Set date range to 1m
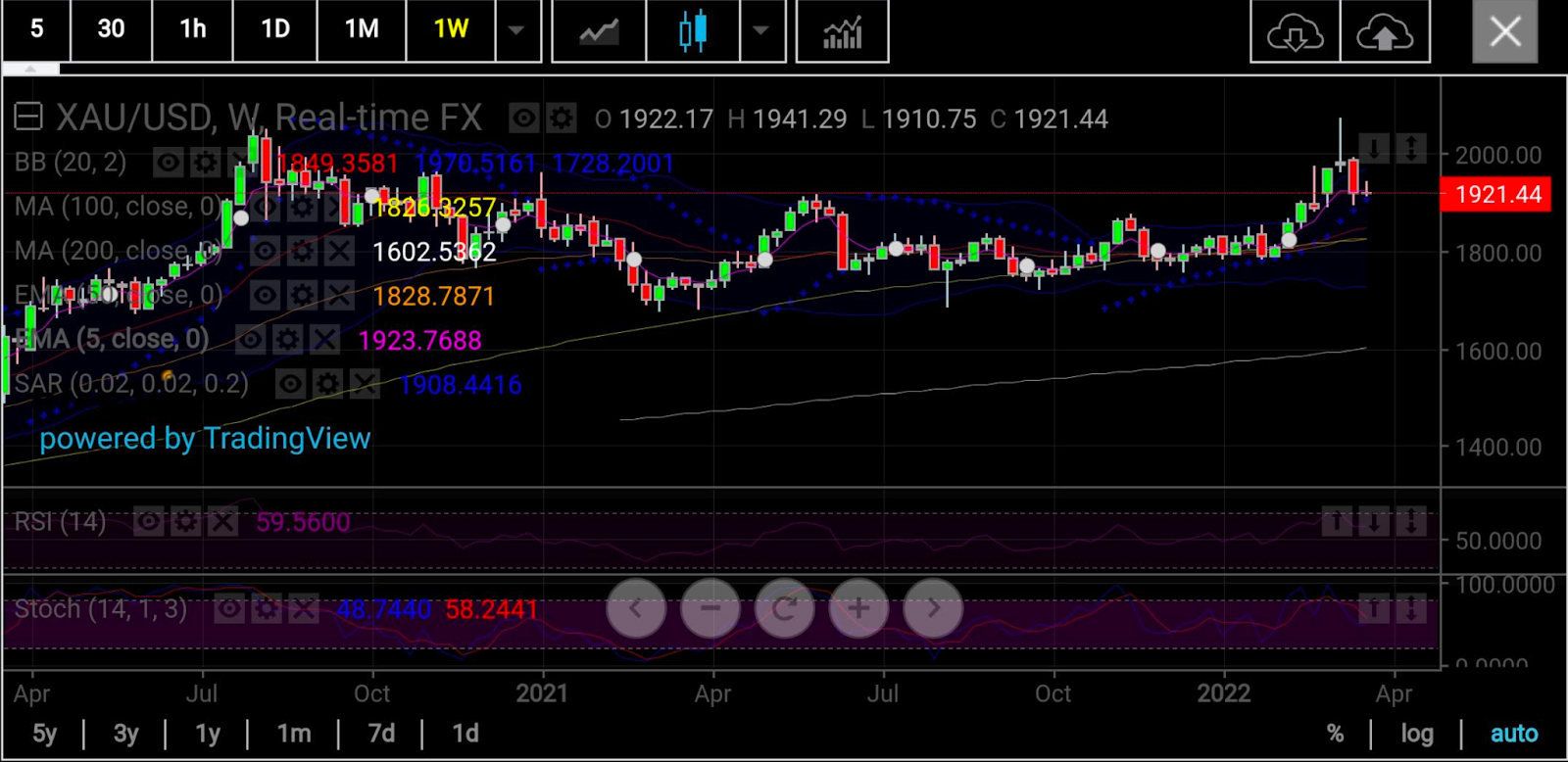The height and width of the screenshot is (762, 1568). [x=294, y=734]
